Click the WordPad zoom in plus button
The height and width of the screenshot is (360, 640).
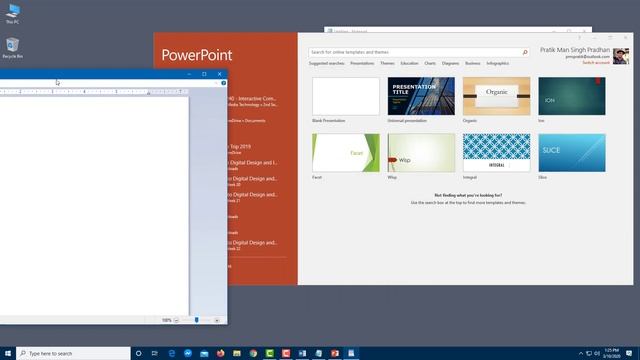(x=217, y=320)
